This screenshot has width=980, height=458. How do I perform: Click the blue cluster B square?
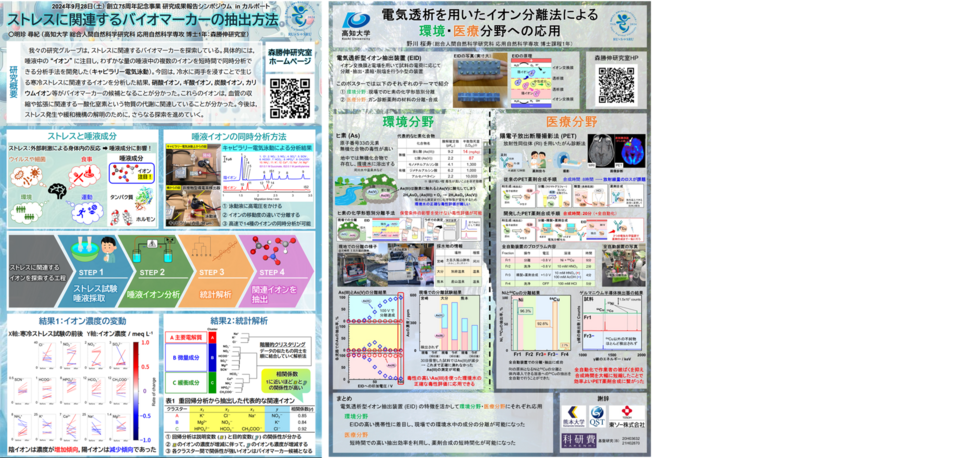pos(212,357)
